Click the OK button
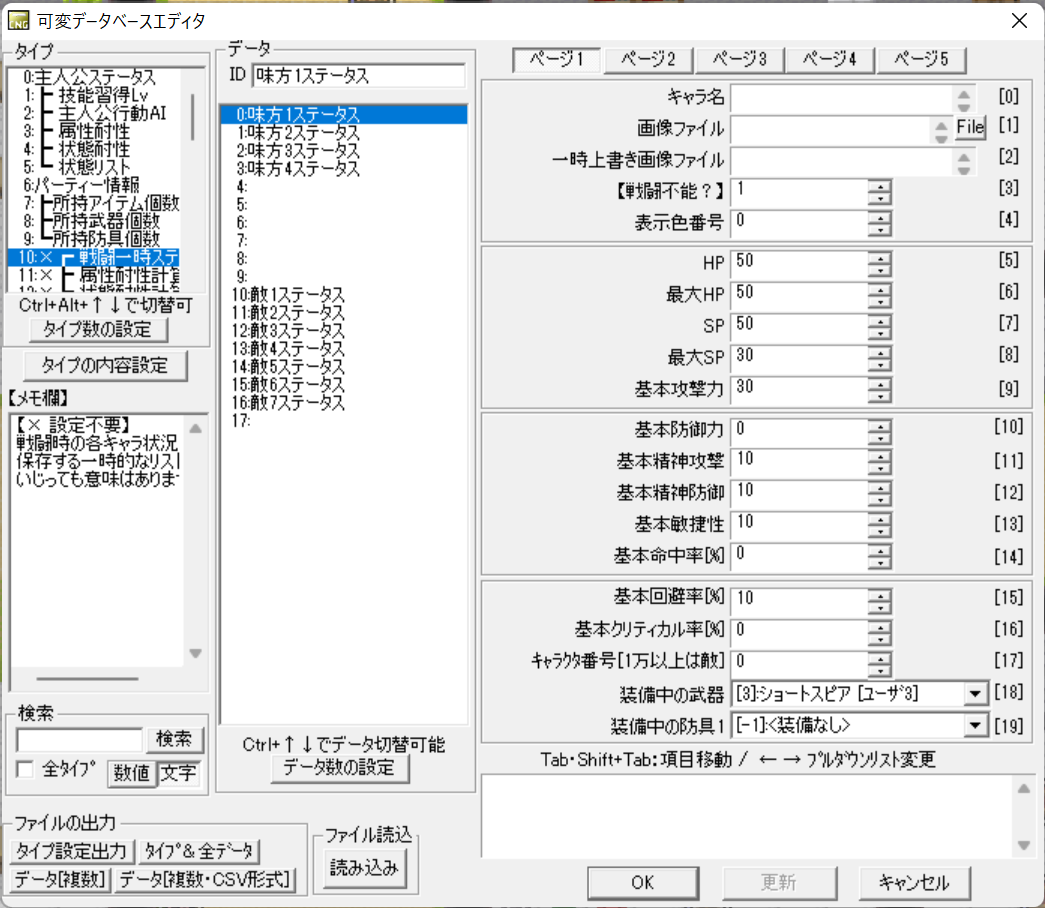Viewport: 1045px width, 908px height. [642, 883]
